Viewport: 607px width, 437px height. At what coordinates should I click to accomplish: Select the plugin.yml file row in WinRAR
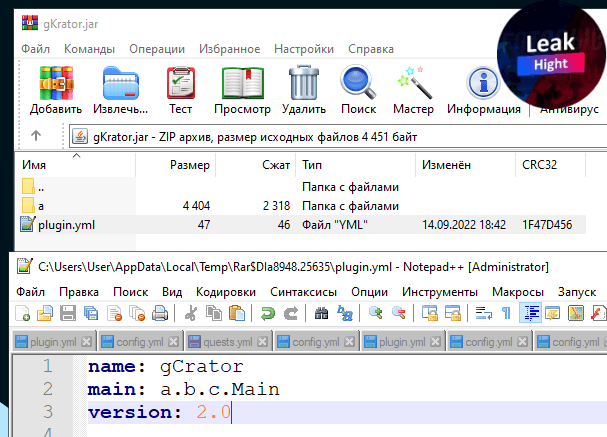[x=302, y=224]
